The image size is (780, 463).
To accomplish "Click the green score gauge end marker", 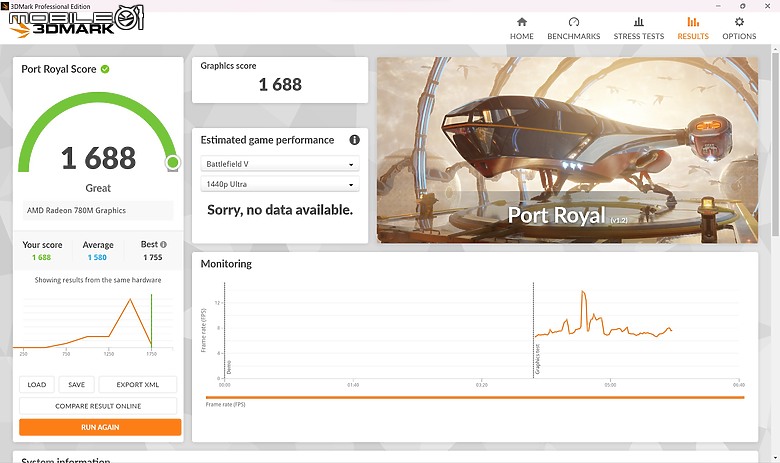I will click(173, 162).
